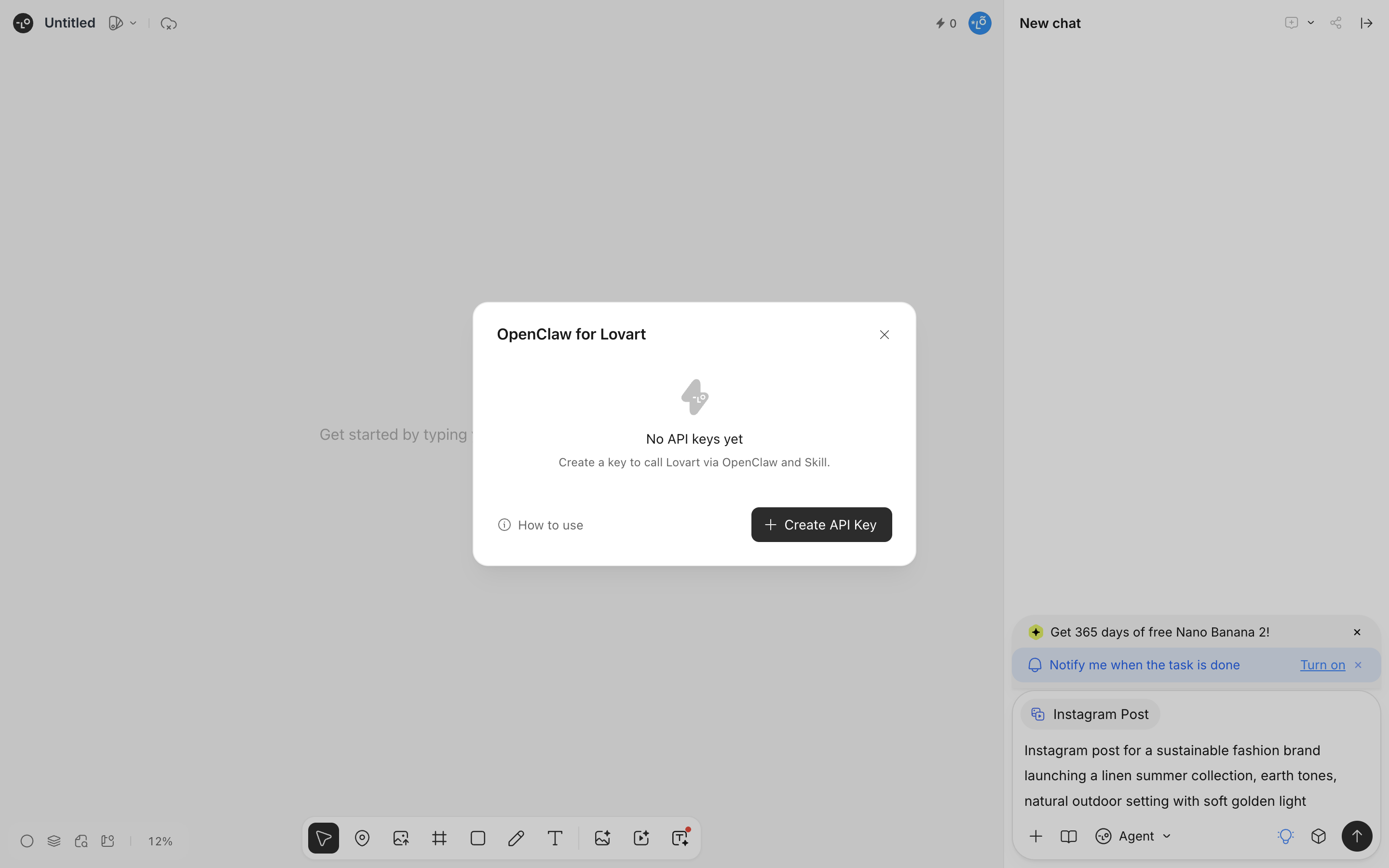Open the AI video generator tool

click(x=641, y=838)
